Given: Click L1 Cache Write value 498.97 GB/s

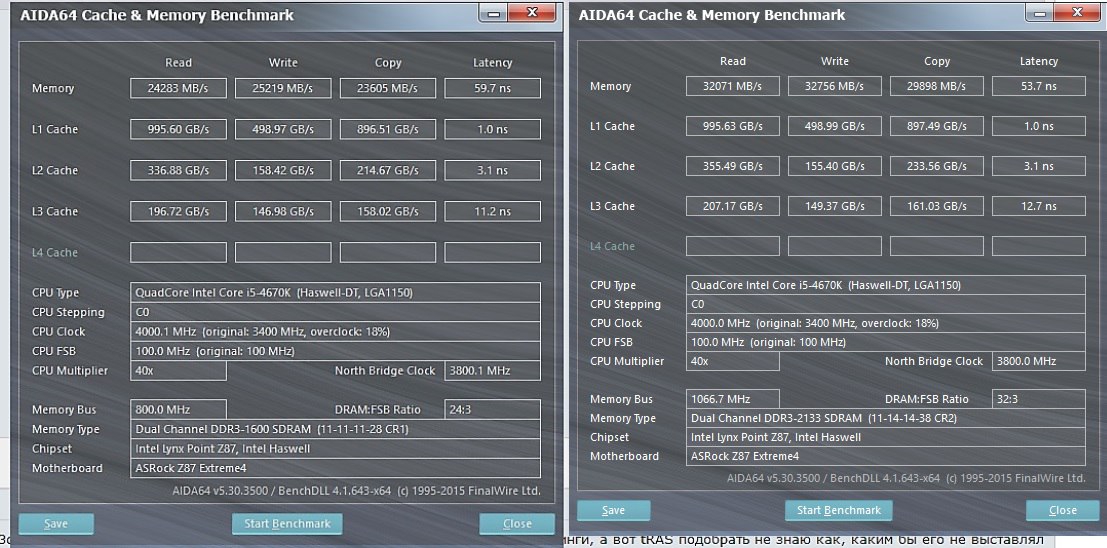Looking at the screenshot, I should click(x=283, y=129).
